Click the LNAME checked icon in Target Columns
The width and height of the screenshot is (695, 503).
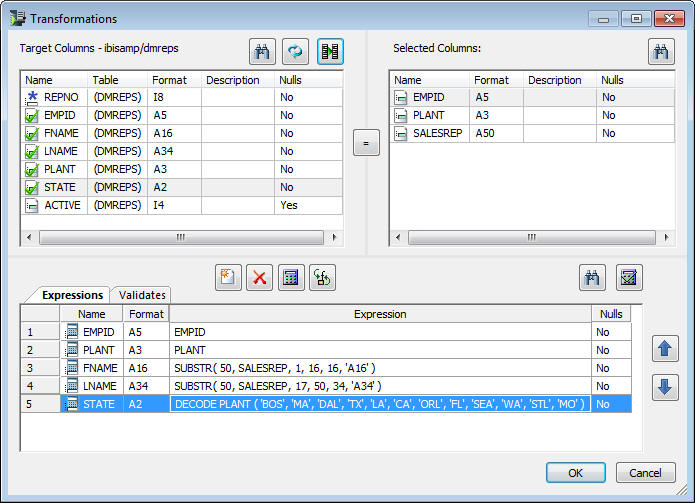click(x=32, y=152)
